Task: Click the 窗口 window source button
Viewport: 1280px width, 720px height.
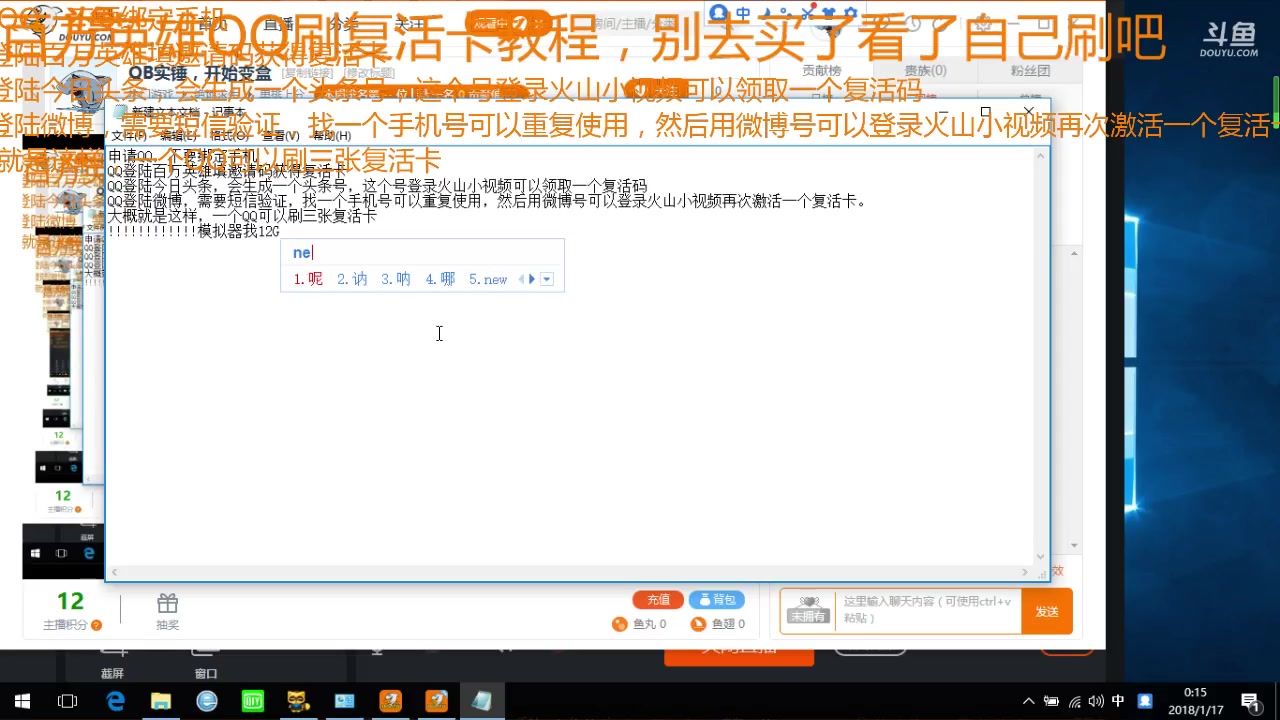Action: [x=206, y=664]
